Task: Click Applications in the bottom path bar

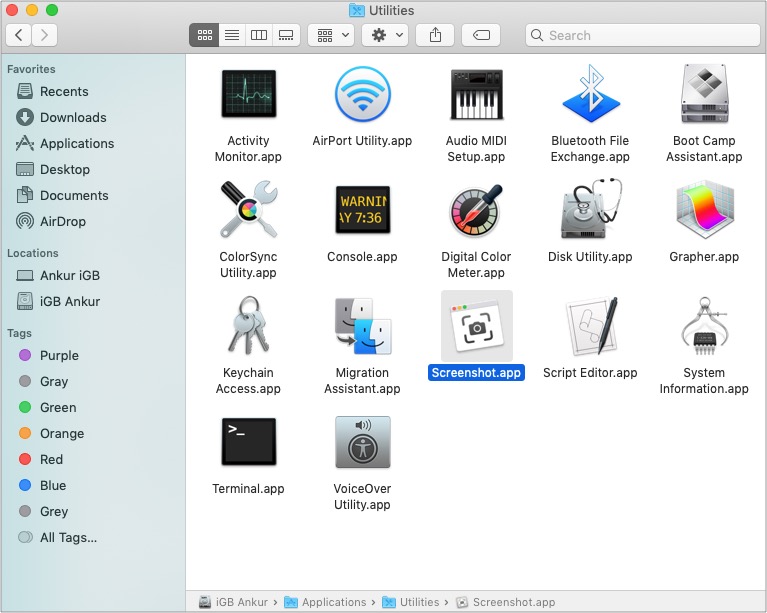Action: (x=333, y=602)
